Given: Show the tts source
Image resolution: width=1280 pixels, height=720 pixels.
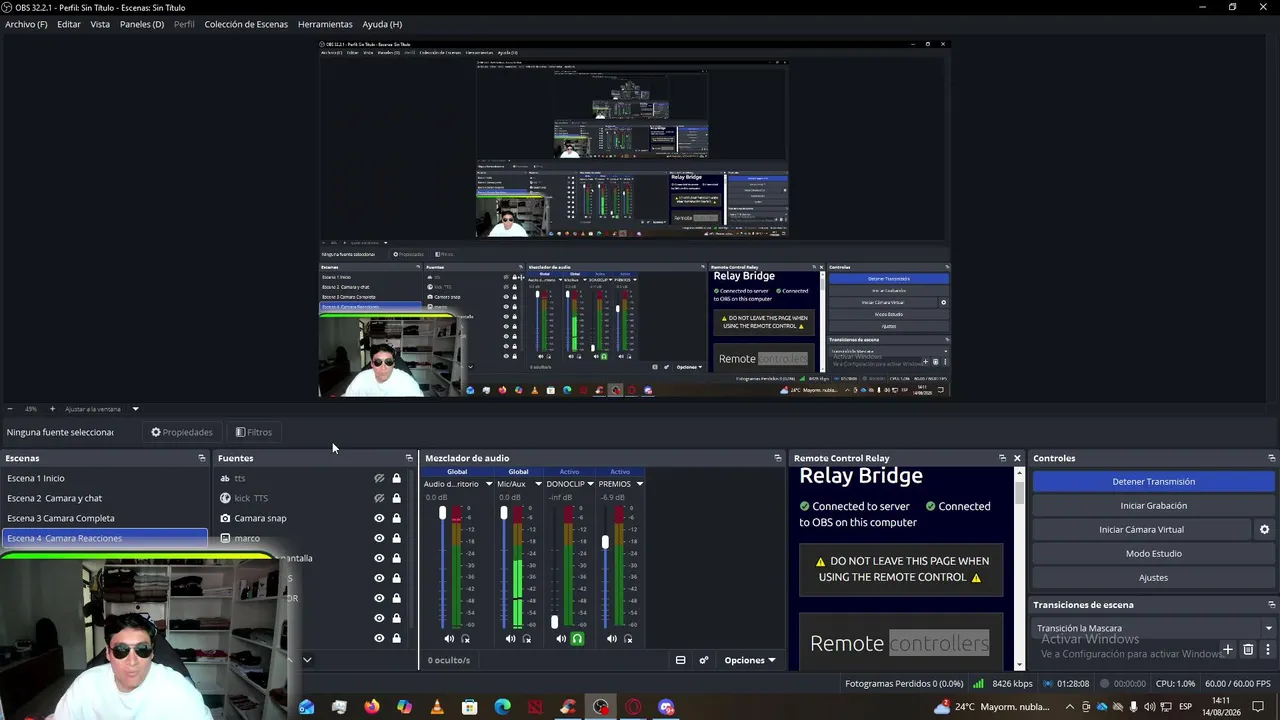Looking at the screenshot, I should 379,478.
